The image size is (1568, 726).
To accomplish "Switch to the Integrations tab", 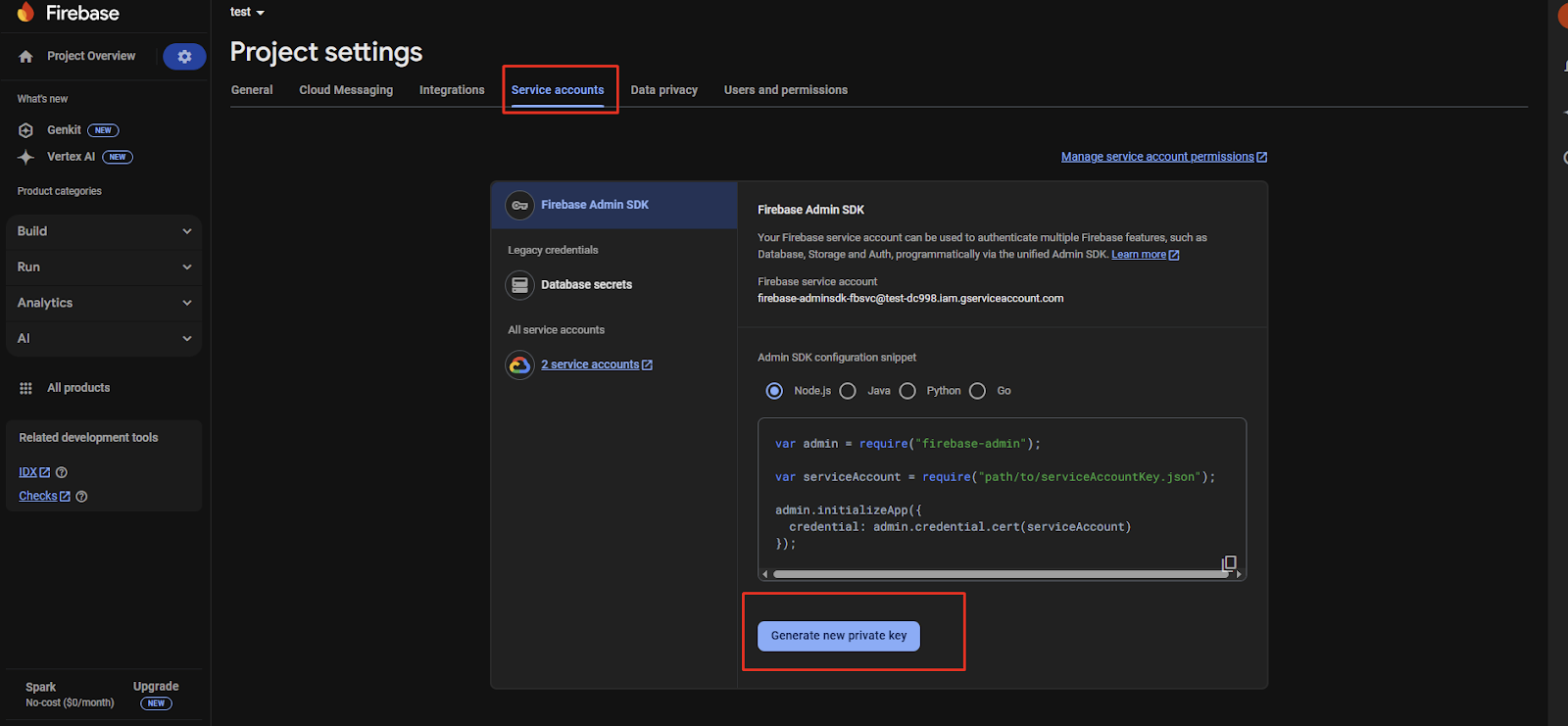I will pos(452,90).
